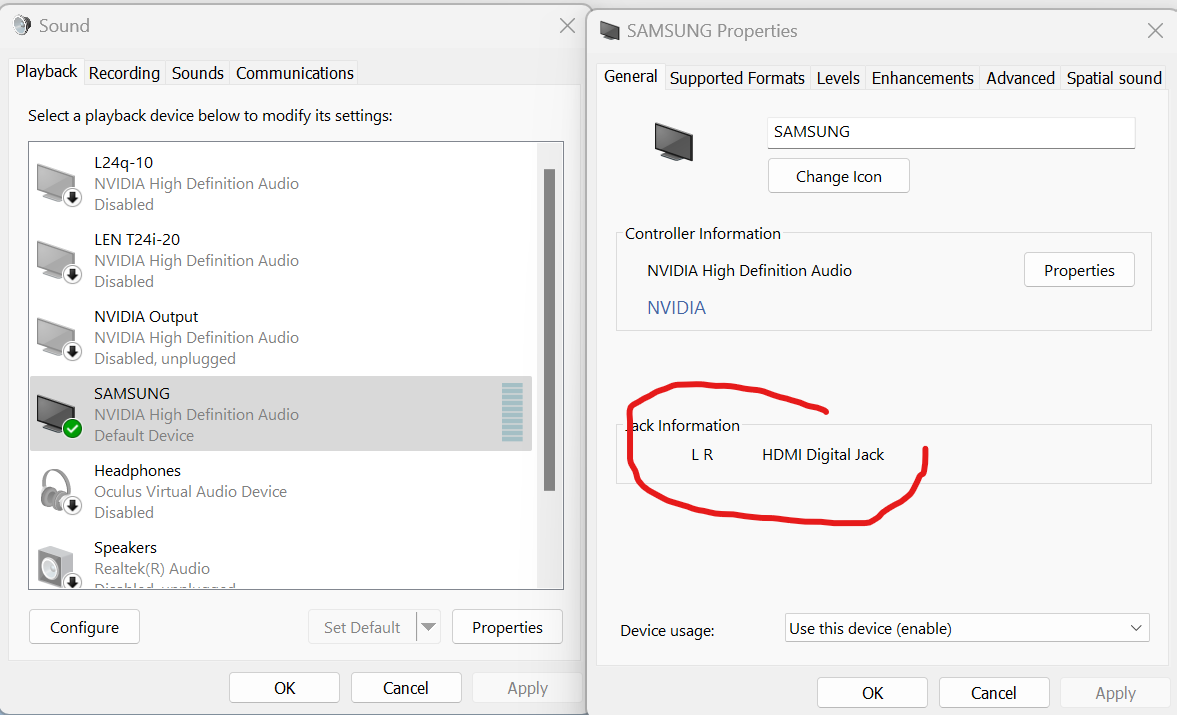Click the Sound window title speaker icon
This screenshot has height=715, width=1177.
(23, 26)
